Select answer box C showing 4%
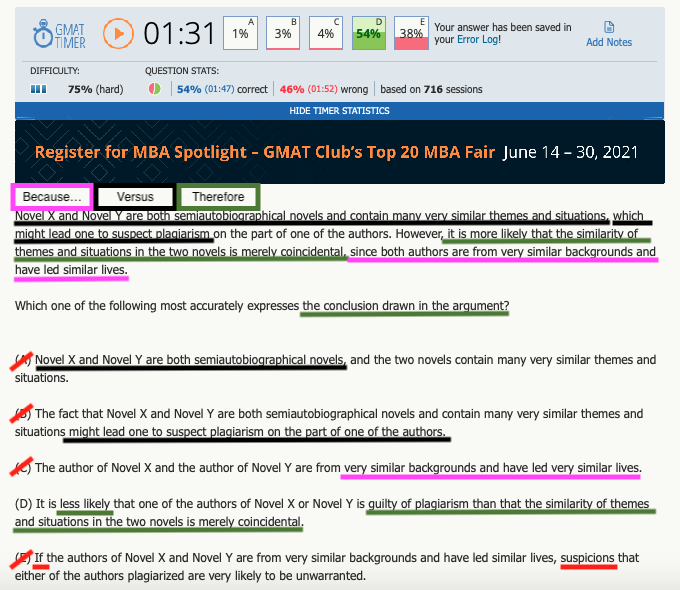The width and height of the screenshot is (680, 590). (326, 33)
